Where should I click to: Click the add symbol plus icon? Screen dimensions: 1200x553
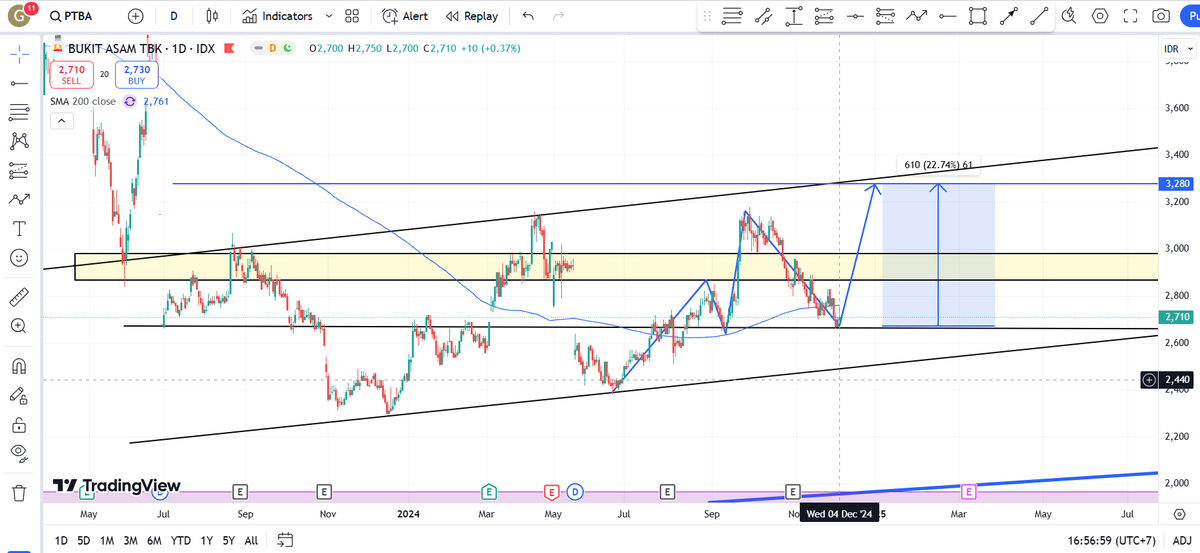[x=136, y=16]
